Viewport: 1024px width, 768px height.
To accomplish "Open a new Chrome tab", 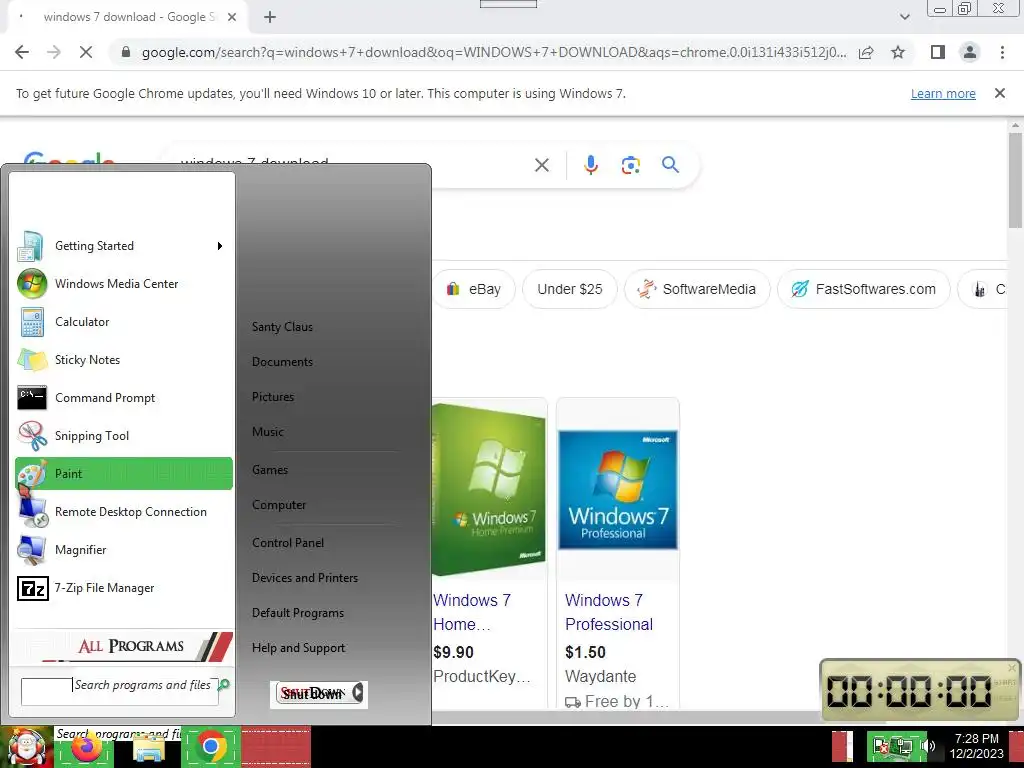I will (x=270, y=17).
